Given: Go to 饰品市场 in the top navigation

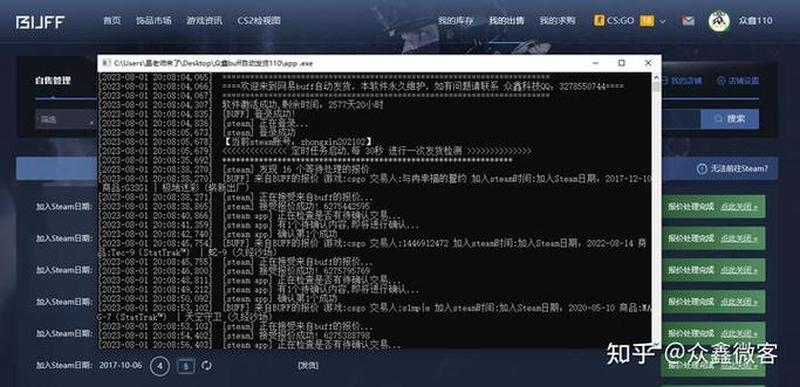Looking at the screenshot, I should coord(154,21).
